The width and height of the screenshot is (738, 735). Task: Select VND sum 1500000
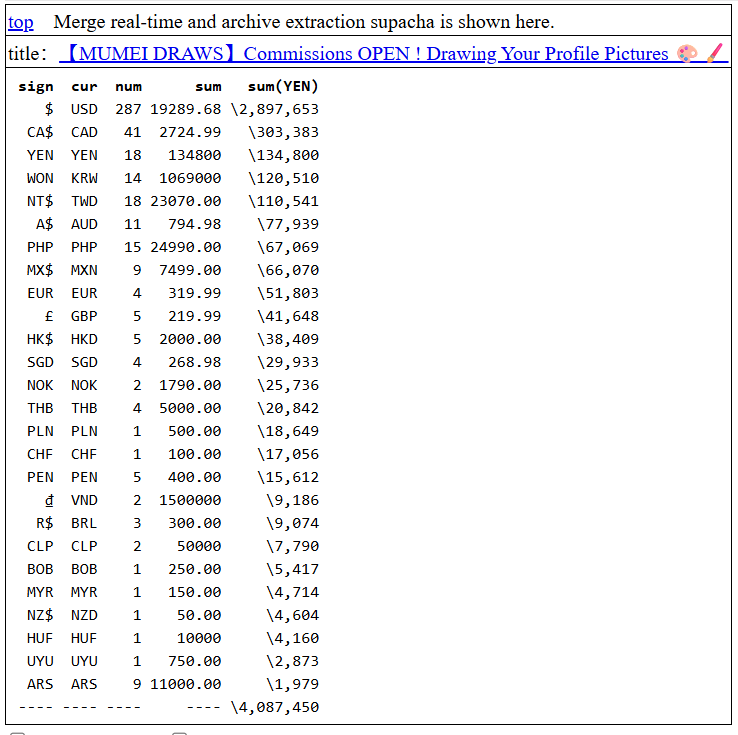(x=190, y=500)
